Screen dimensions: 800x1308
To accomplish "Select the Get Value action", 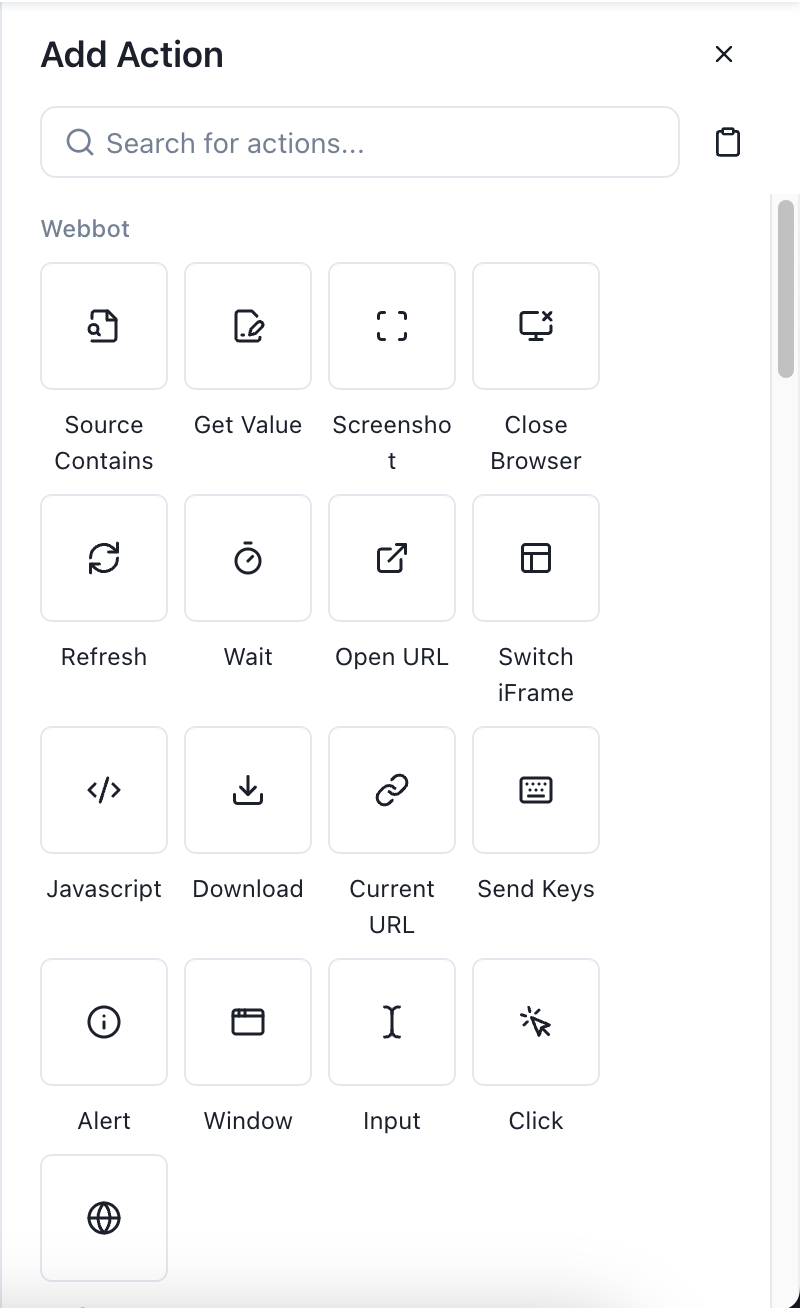I will (248, 326).
